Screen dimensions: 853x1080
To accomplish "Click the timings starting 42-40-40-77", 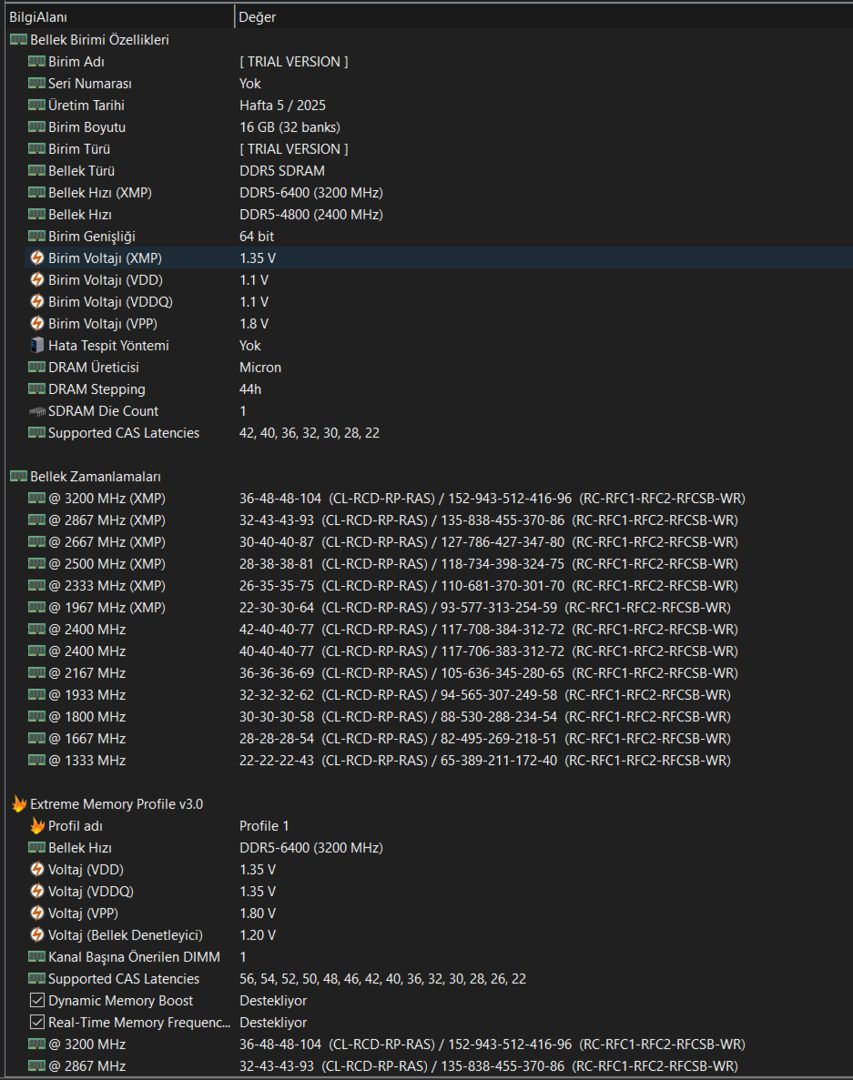I will pos(489,630).
